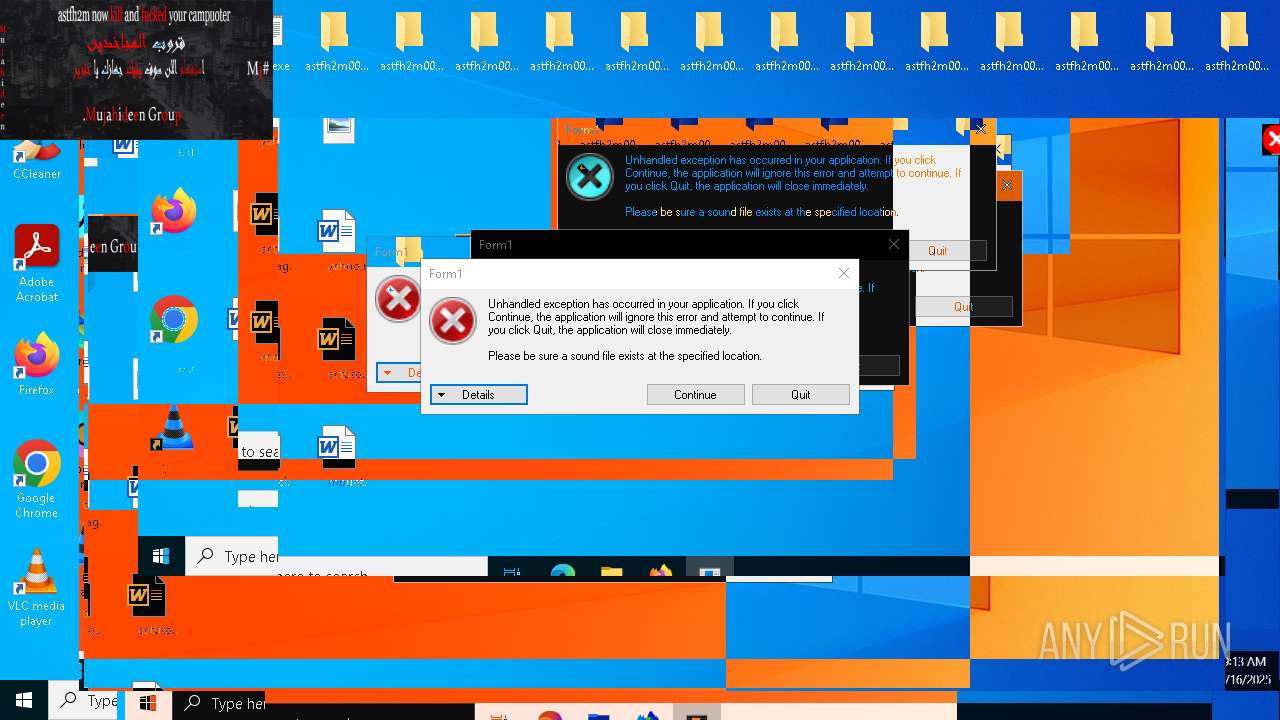This screenshot has width=1280, height=720.
Task: Close the front white Form1 dialog
Action: click(x=843, y=273)
